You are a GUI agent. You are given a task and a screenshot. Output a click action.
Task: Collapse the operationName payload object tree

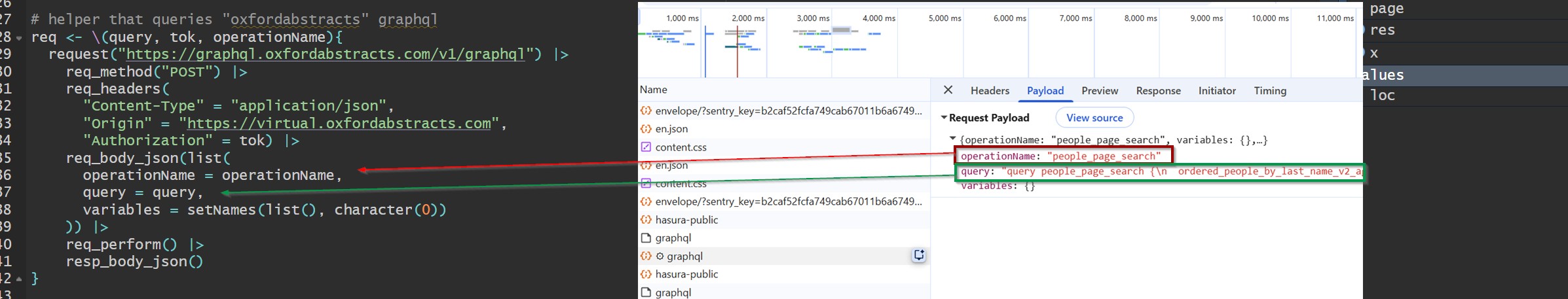click(x=953, y=139)
